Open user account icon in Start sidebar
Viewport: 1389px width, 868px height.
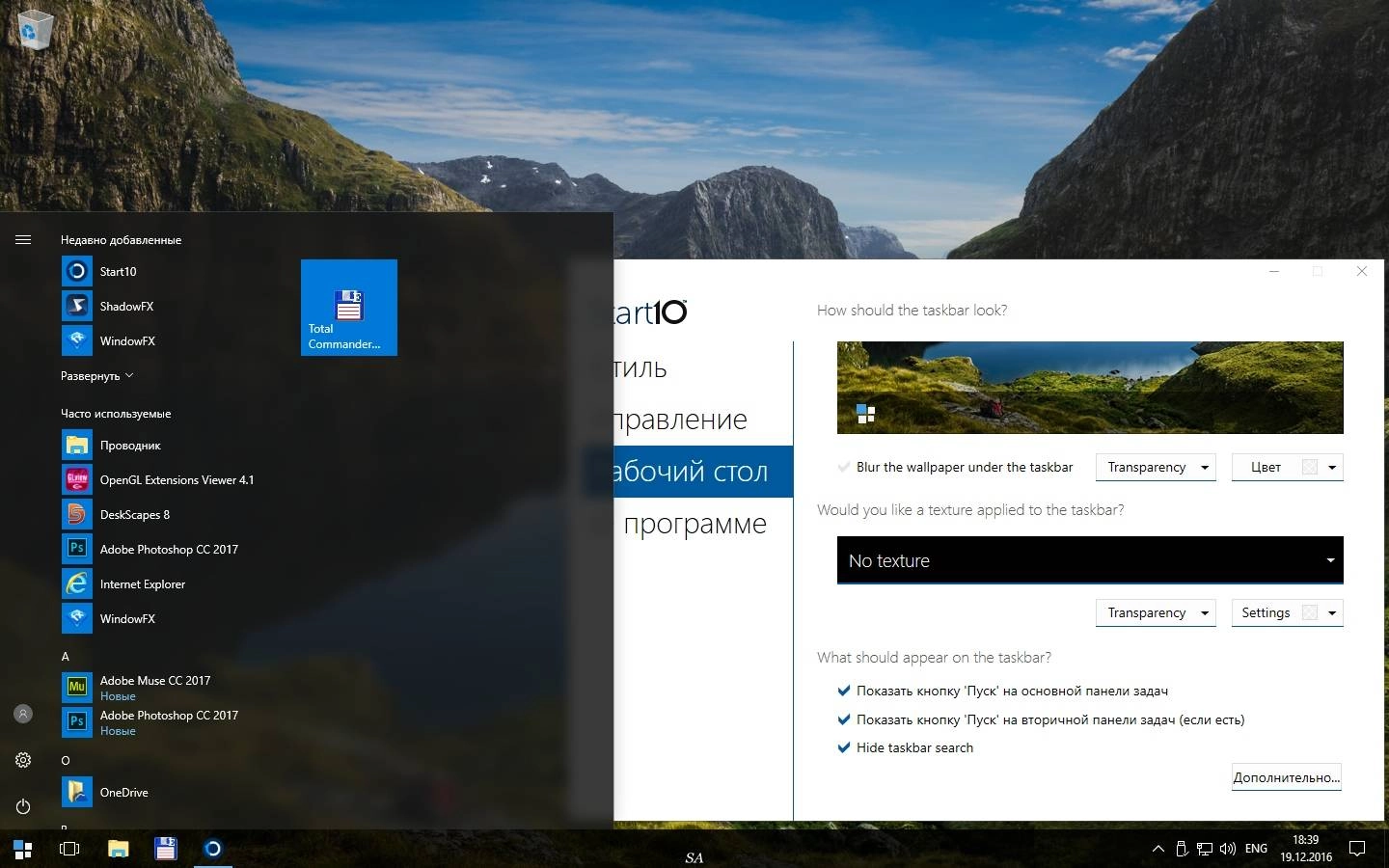click(x=23, y=714)
